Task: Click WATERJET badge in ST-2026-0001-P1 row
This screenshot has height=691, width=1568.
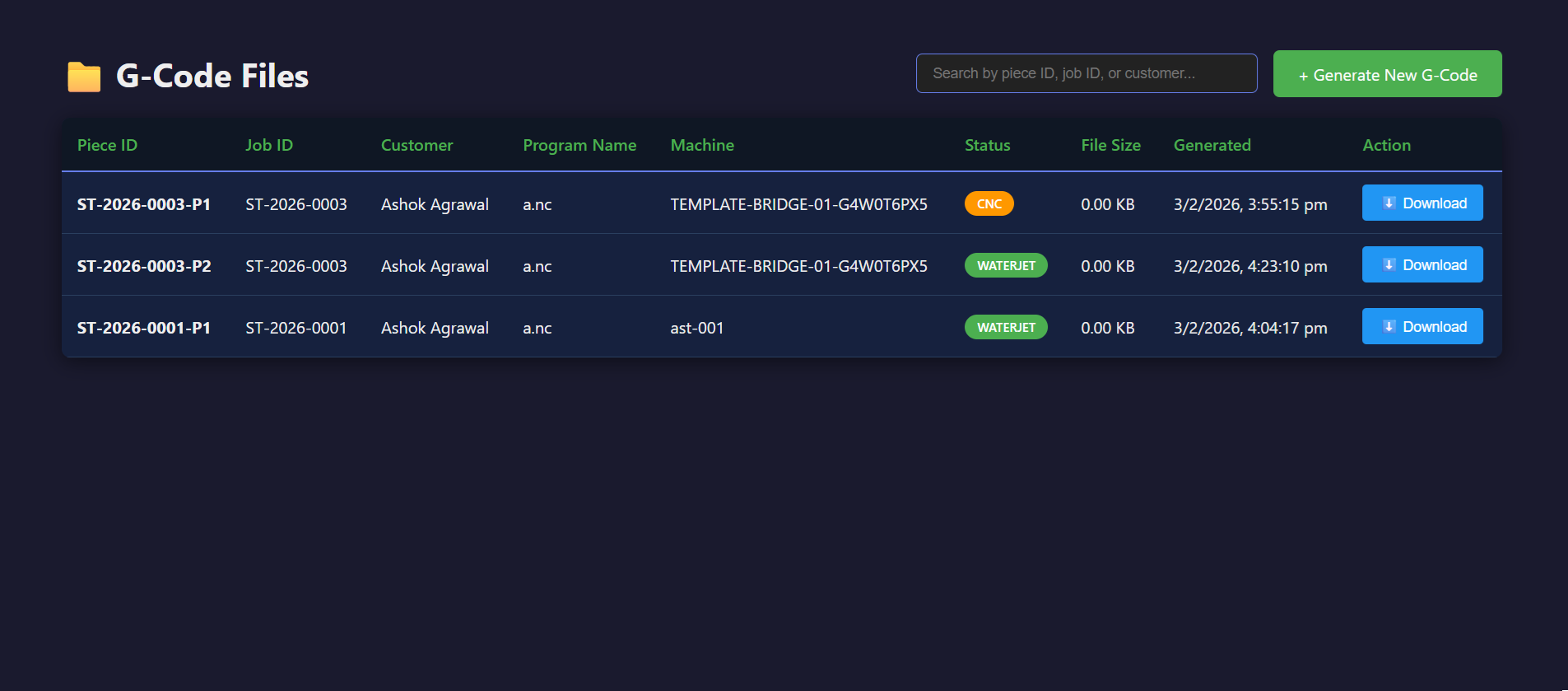Action: point(1005,327)
